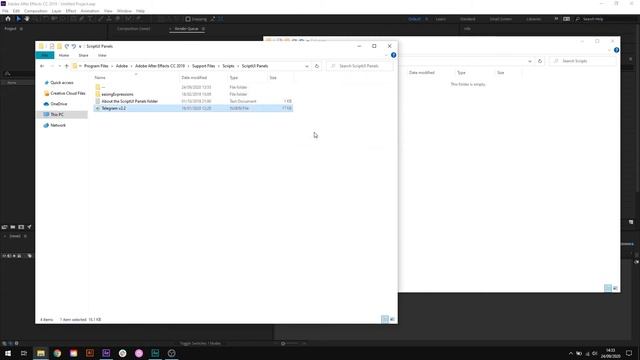Open the Windows Start menu

(8, 353)
